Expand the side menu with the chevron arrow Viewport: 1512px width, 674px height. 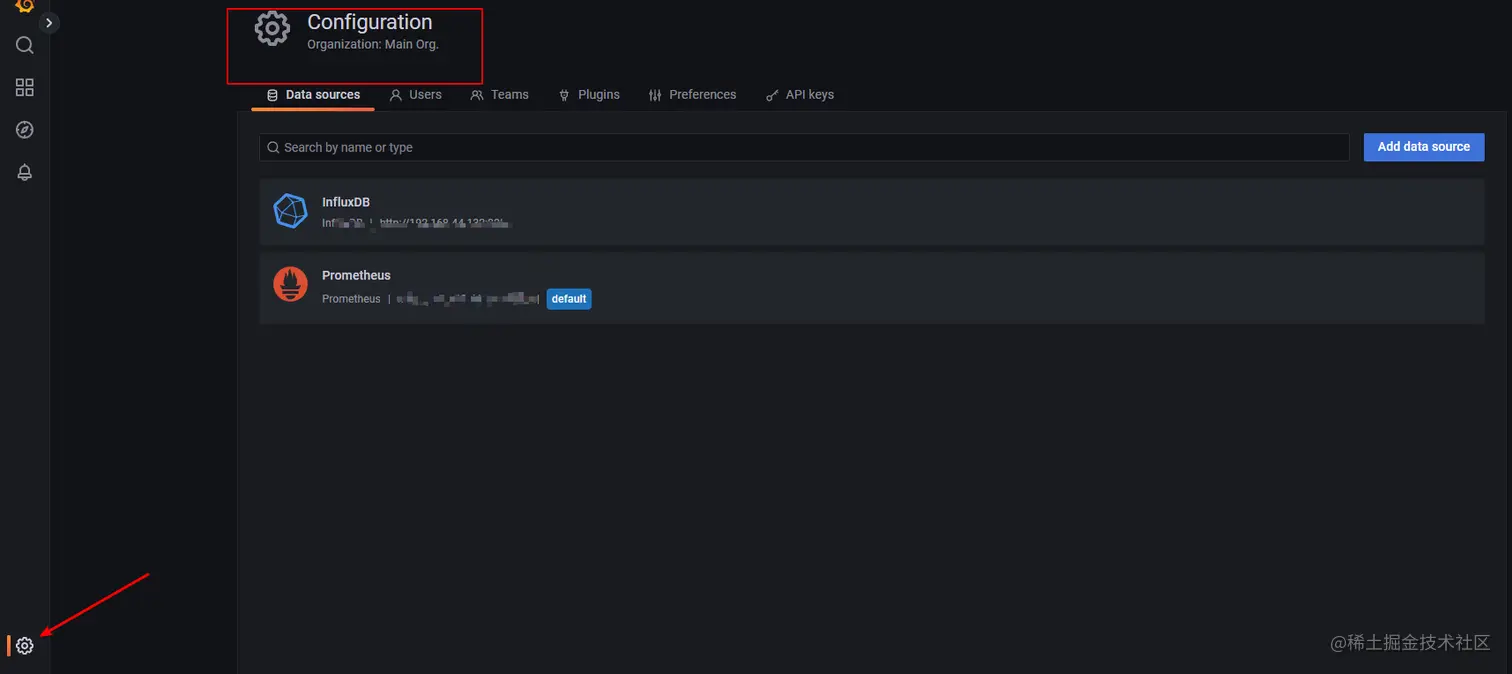coord(49,22)
